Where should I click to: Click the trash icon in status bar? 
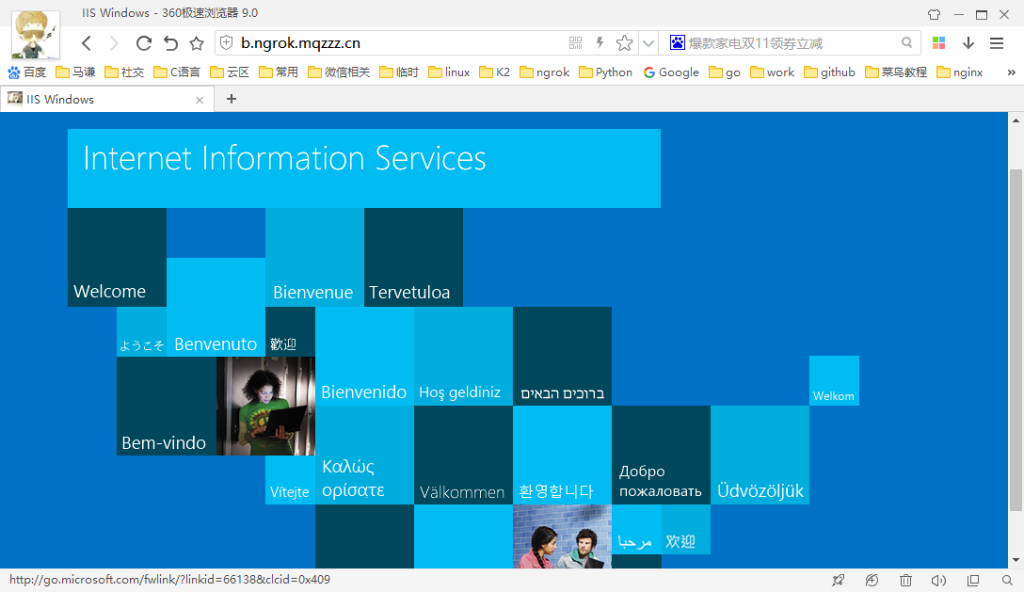tap(905, 580)
